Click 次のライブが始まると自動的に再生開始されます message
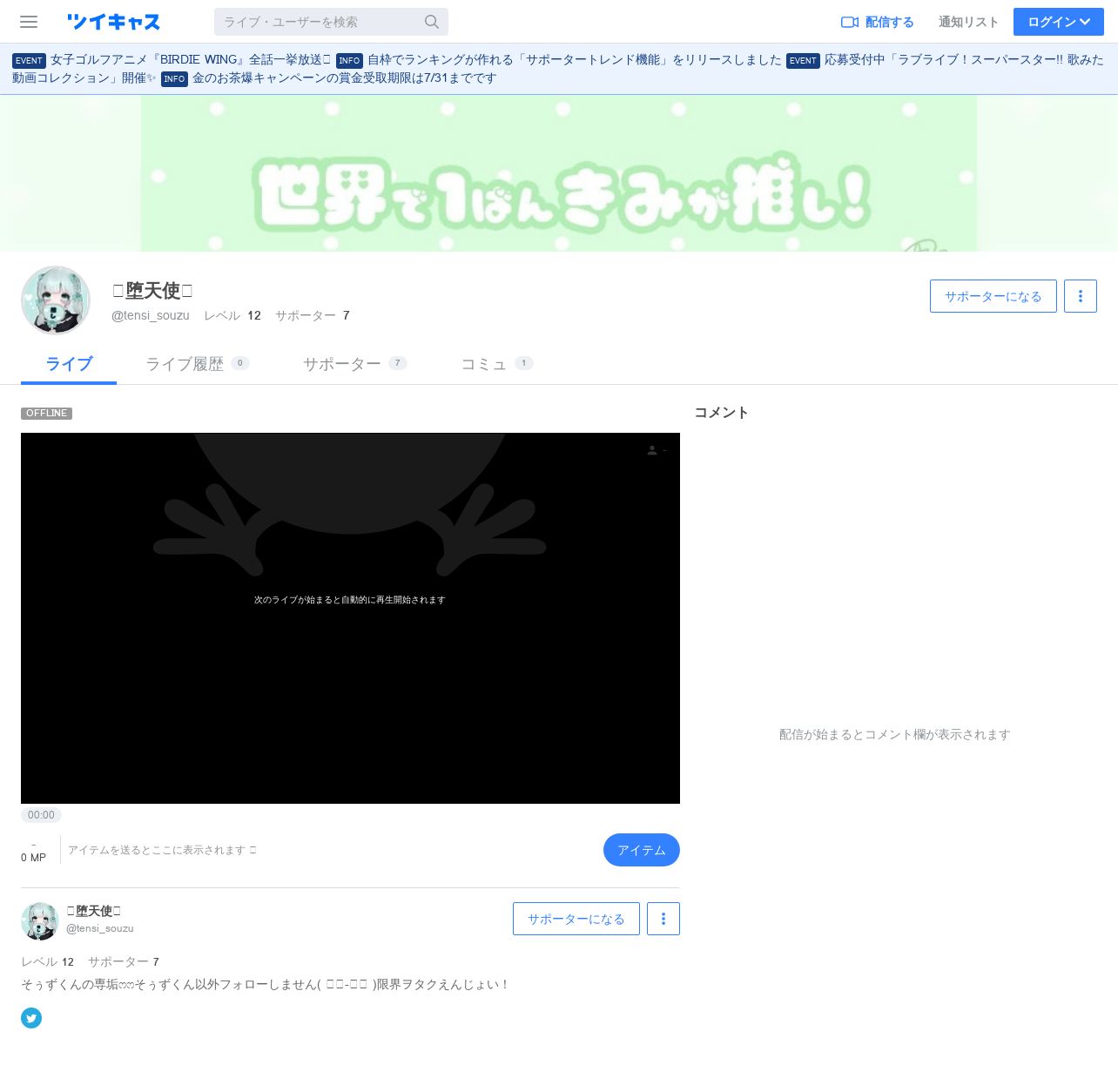1118x1092 pixels. pyautogui.click(x=350, y=600)
